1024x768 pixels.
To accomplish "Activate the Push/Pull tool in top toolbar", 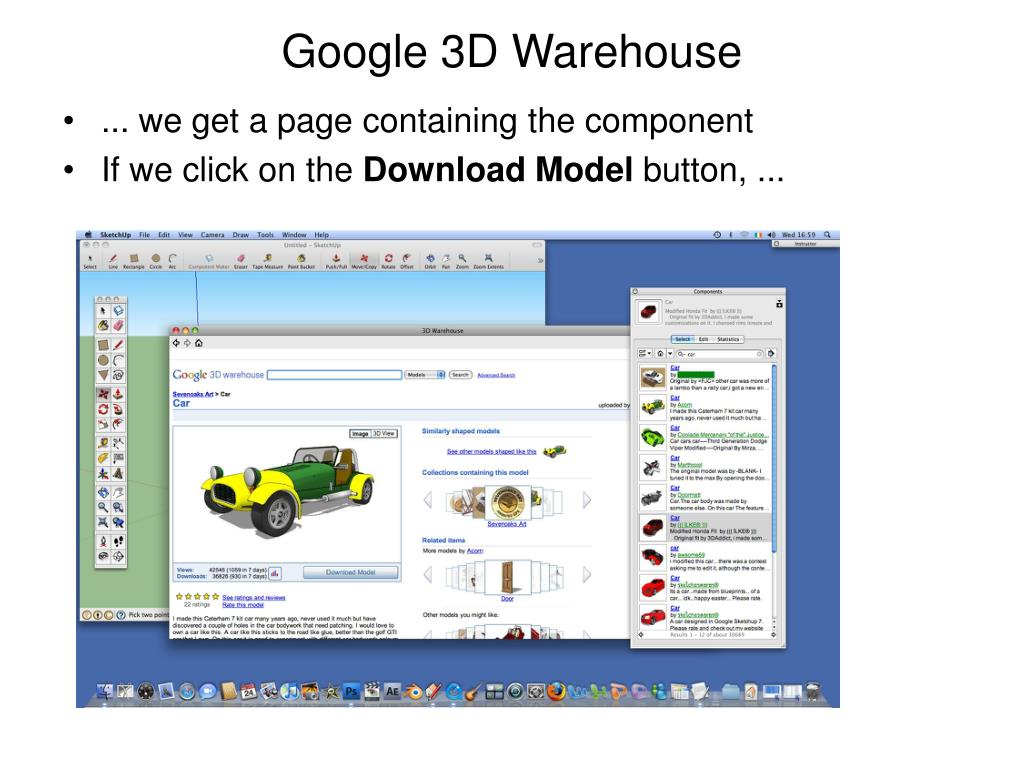I will tap(336, 261).
